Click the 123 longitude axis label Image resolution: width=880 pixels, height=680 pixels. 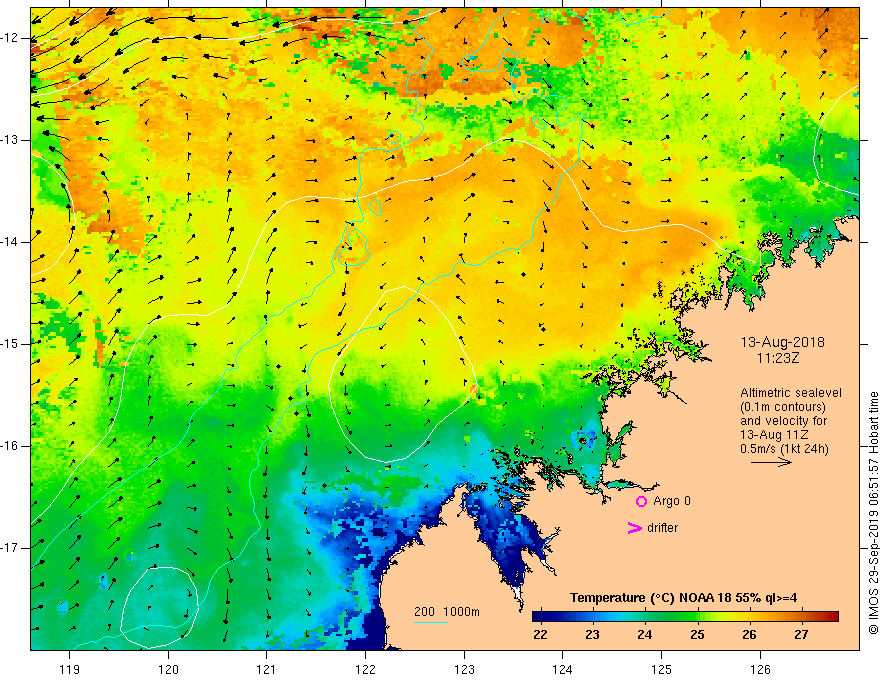tap(464, 669)
